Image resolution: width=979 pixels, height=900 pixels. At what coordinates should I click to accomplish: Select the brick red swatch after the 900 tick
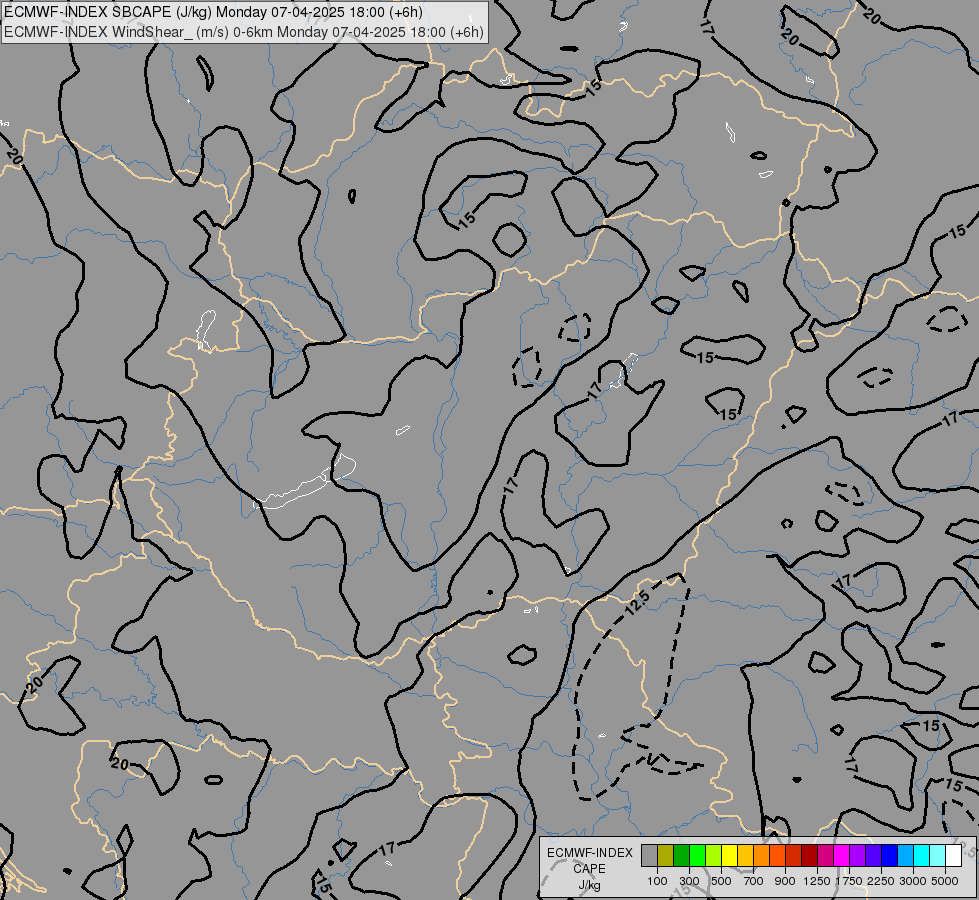coord(794,855)
